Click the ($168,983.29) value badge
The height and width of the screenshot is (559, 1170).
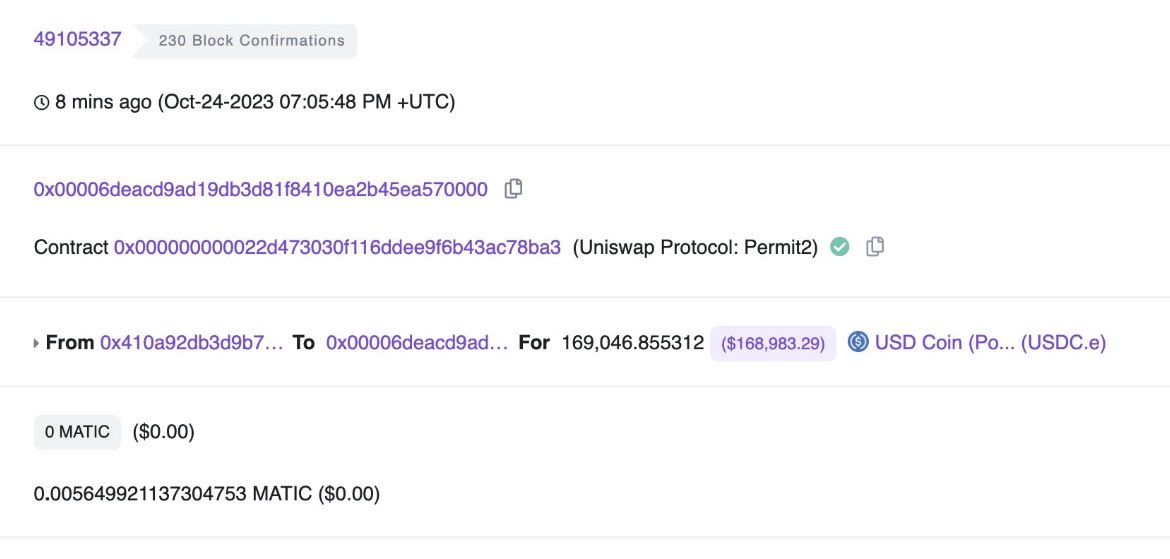coord(773,343)
